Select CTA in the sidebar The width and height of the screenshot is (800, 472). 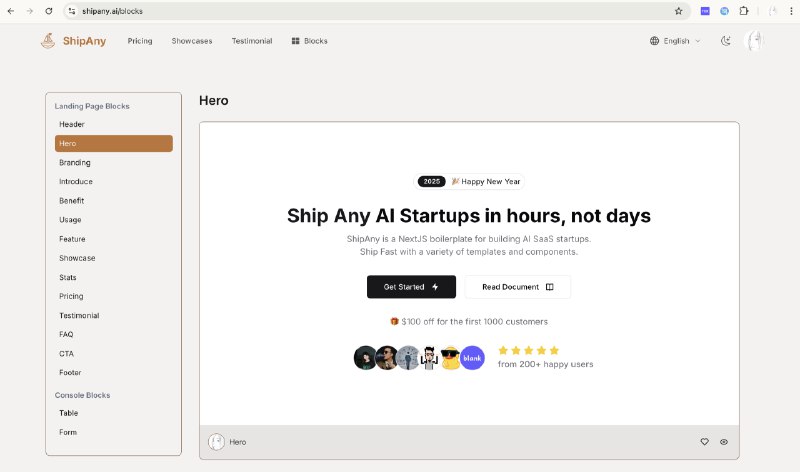pos(114,354)
